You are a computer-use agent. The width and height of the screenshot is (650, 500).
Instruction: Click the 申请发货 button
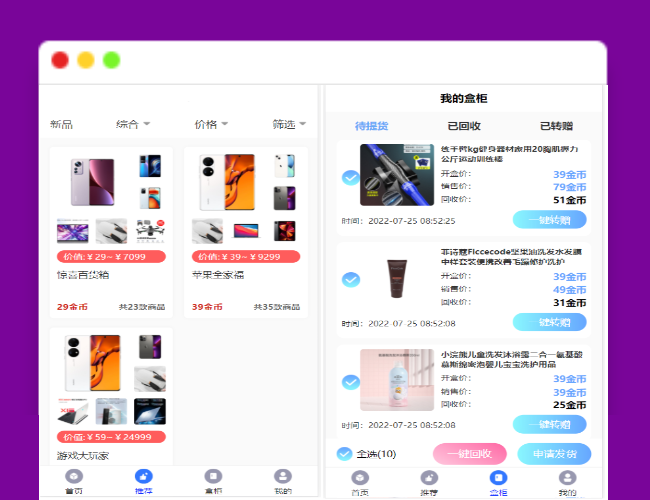(554, 454)
